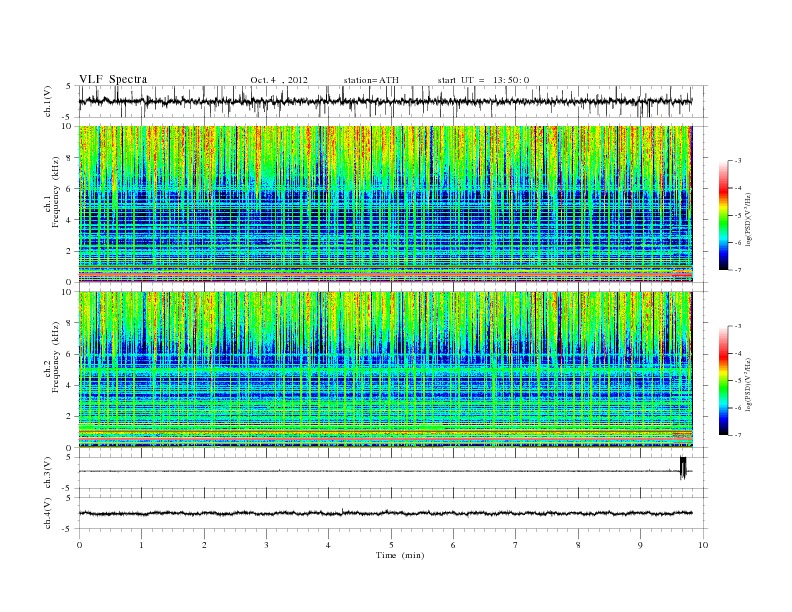Click the "8" kHz tick on ch.1 frequency axis
Image resolution: width=792 pixels, height=612 pixels.
click(69, 158)
